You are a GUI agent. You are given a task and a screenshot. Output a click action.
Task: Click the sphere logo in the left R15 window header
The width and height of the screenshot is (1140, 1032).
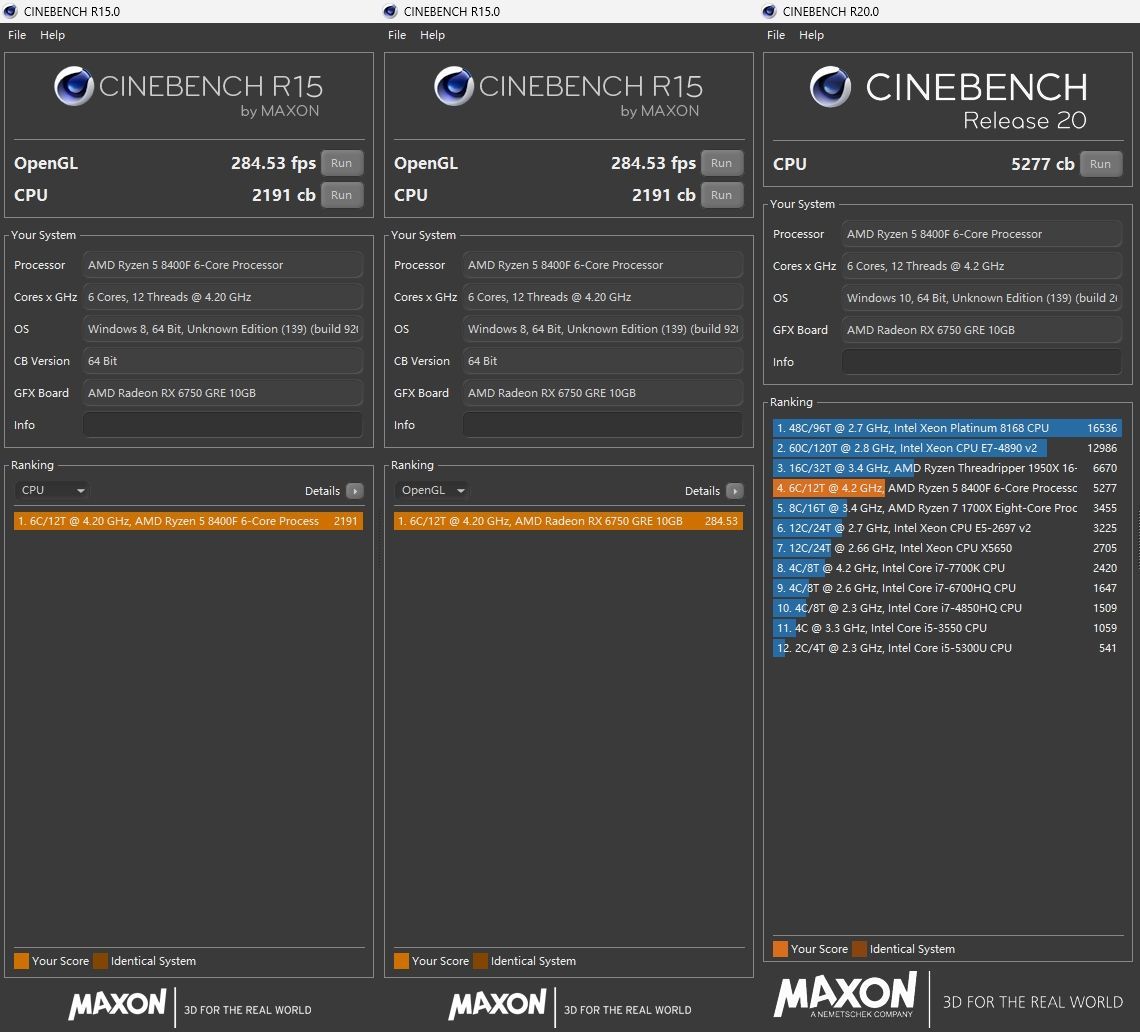[x=74, y=86]
